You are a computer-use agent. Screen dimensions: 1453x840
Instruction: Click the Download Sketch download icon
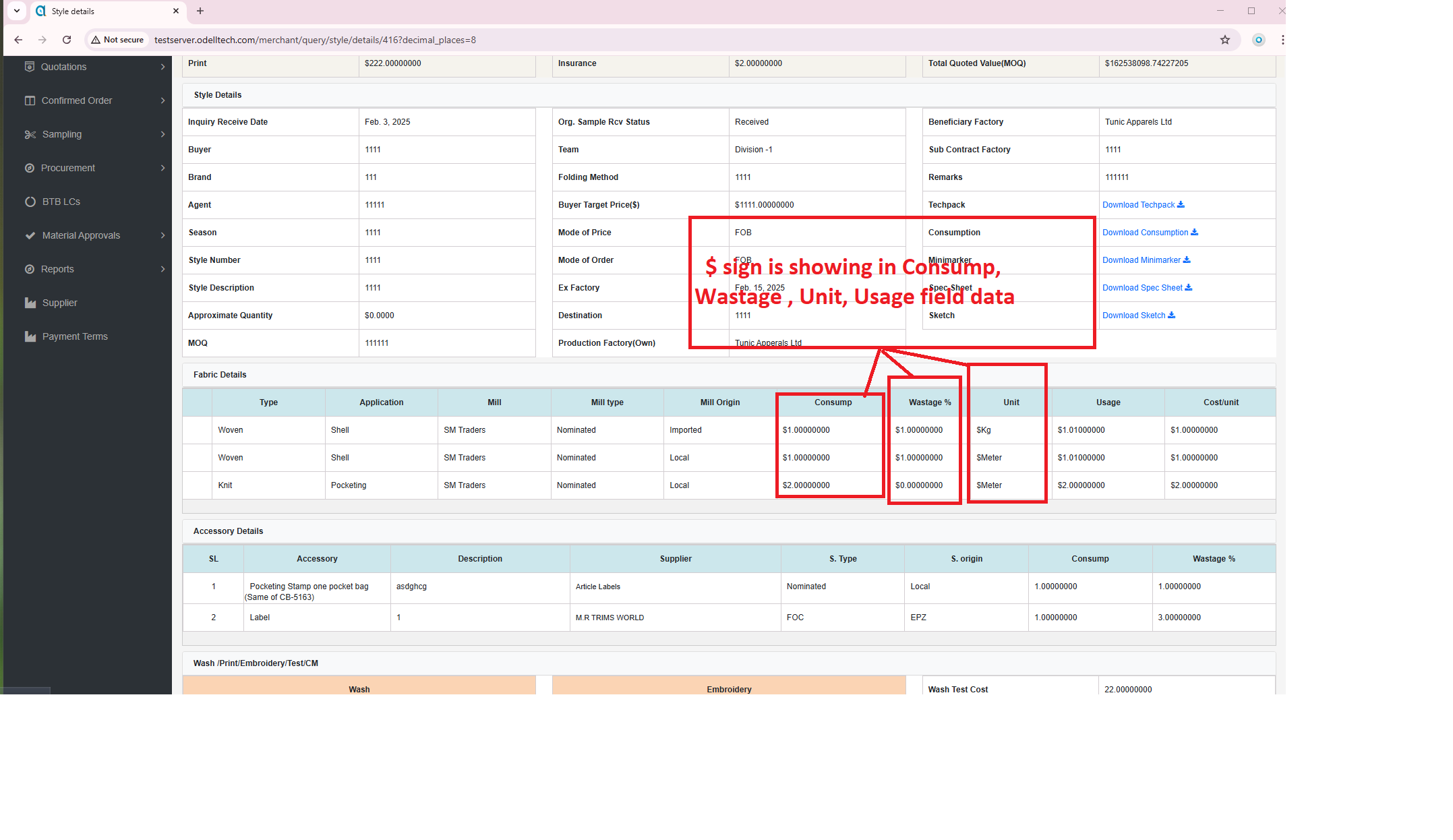pyautogui.click(x=1172, y=315)
